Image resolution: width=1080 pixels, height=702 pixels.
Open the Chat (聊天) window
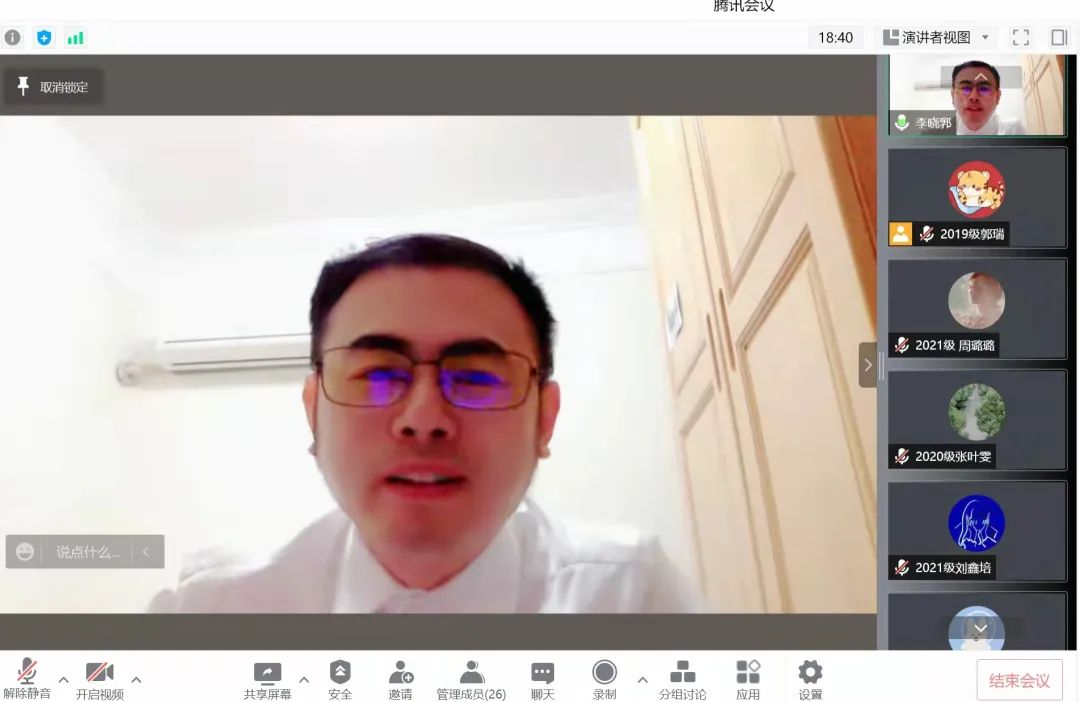tap(542, 680)
